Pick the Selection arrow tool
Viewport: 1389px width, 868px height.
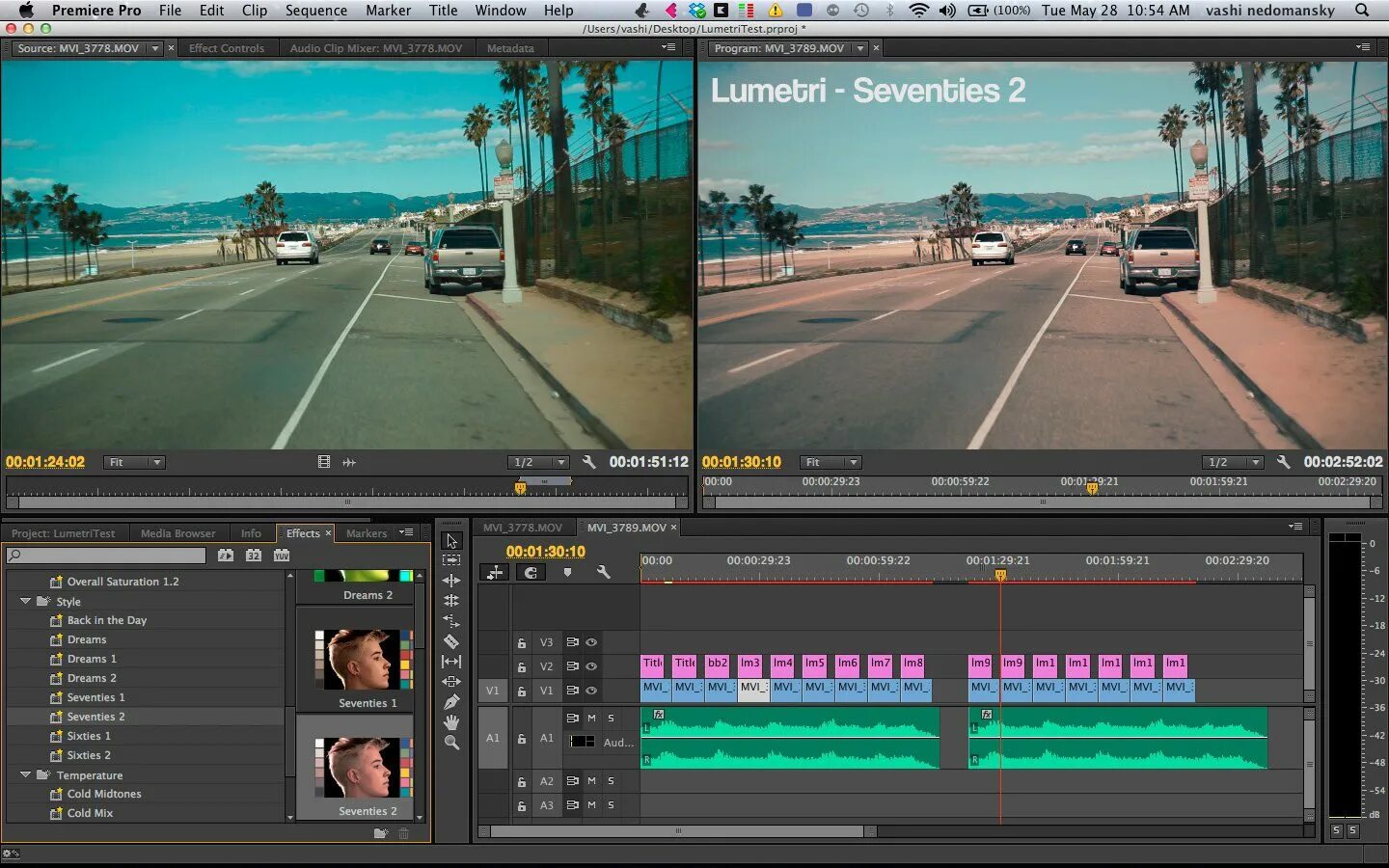(450, 540)
